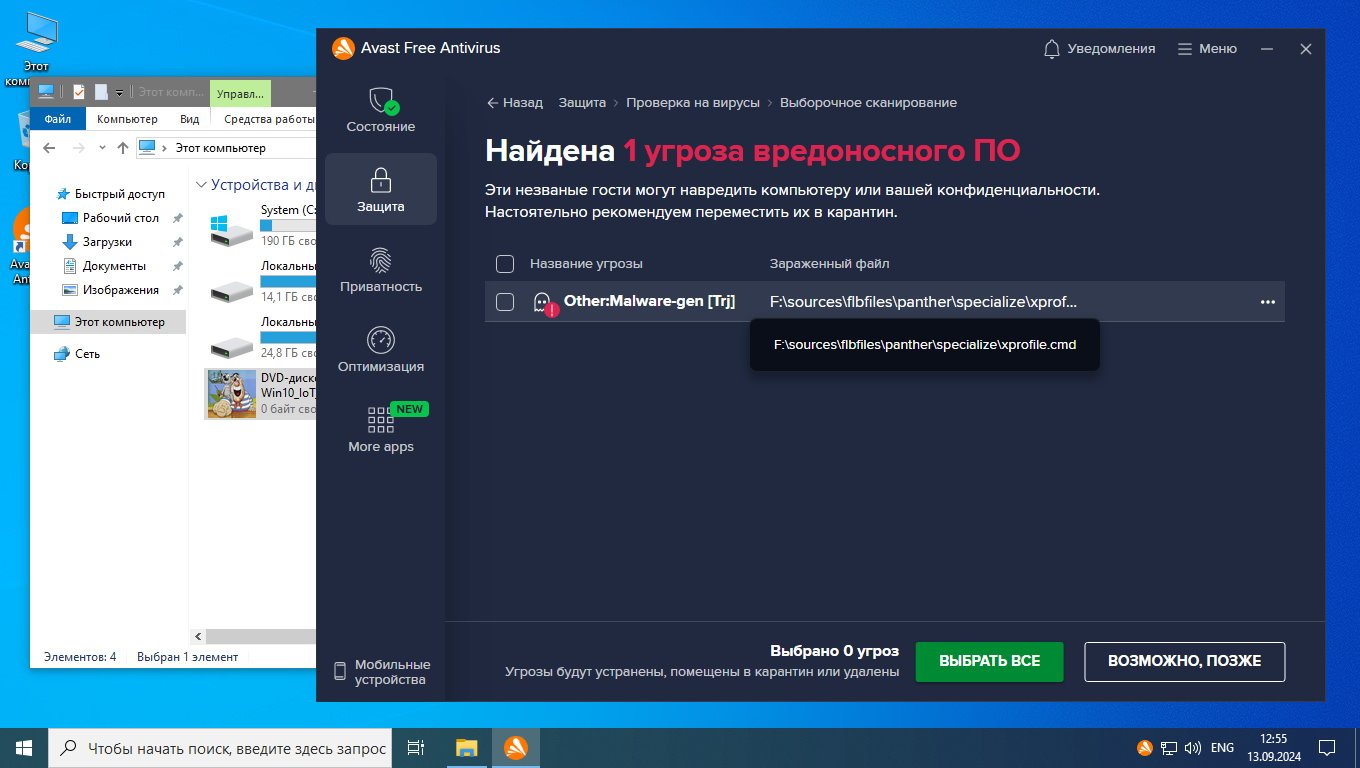The height and width of the screenshot is (768, 1360).
Task: Click the Properties quick access toolbar icon in Explorer
Action: point(79,93)
